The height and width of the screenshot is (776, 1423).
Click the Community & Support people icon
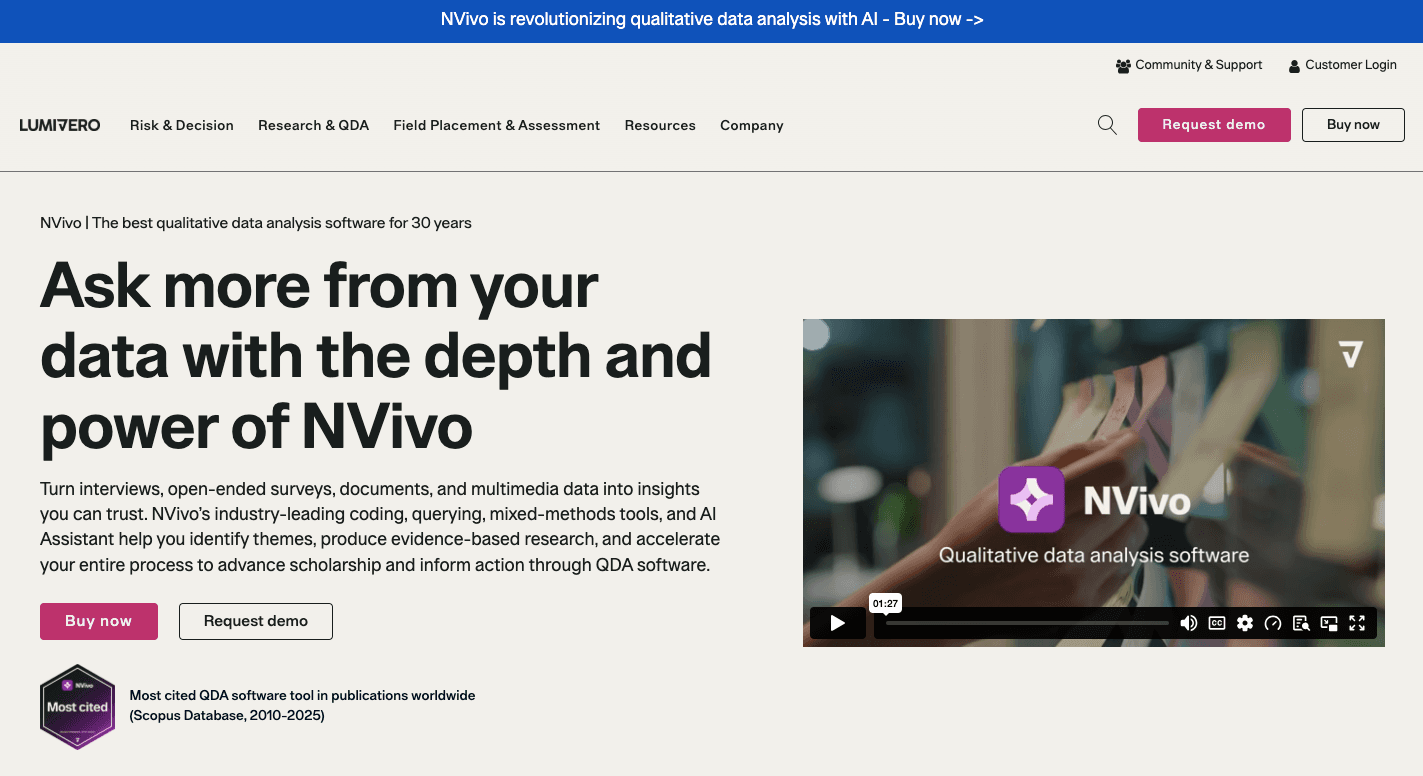(1123, 66)
